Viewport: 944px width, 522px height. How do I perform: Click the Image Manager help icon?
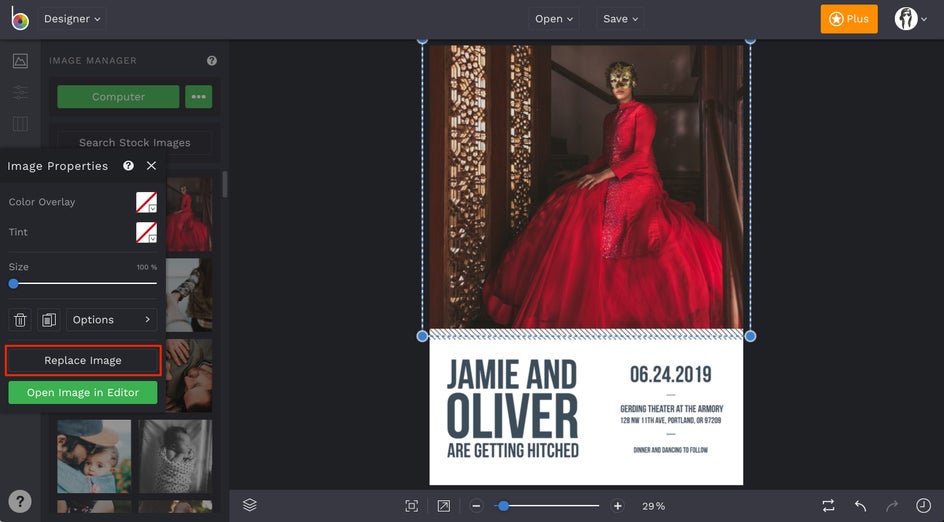tap(212, 60)
